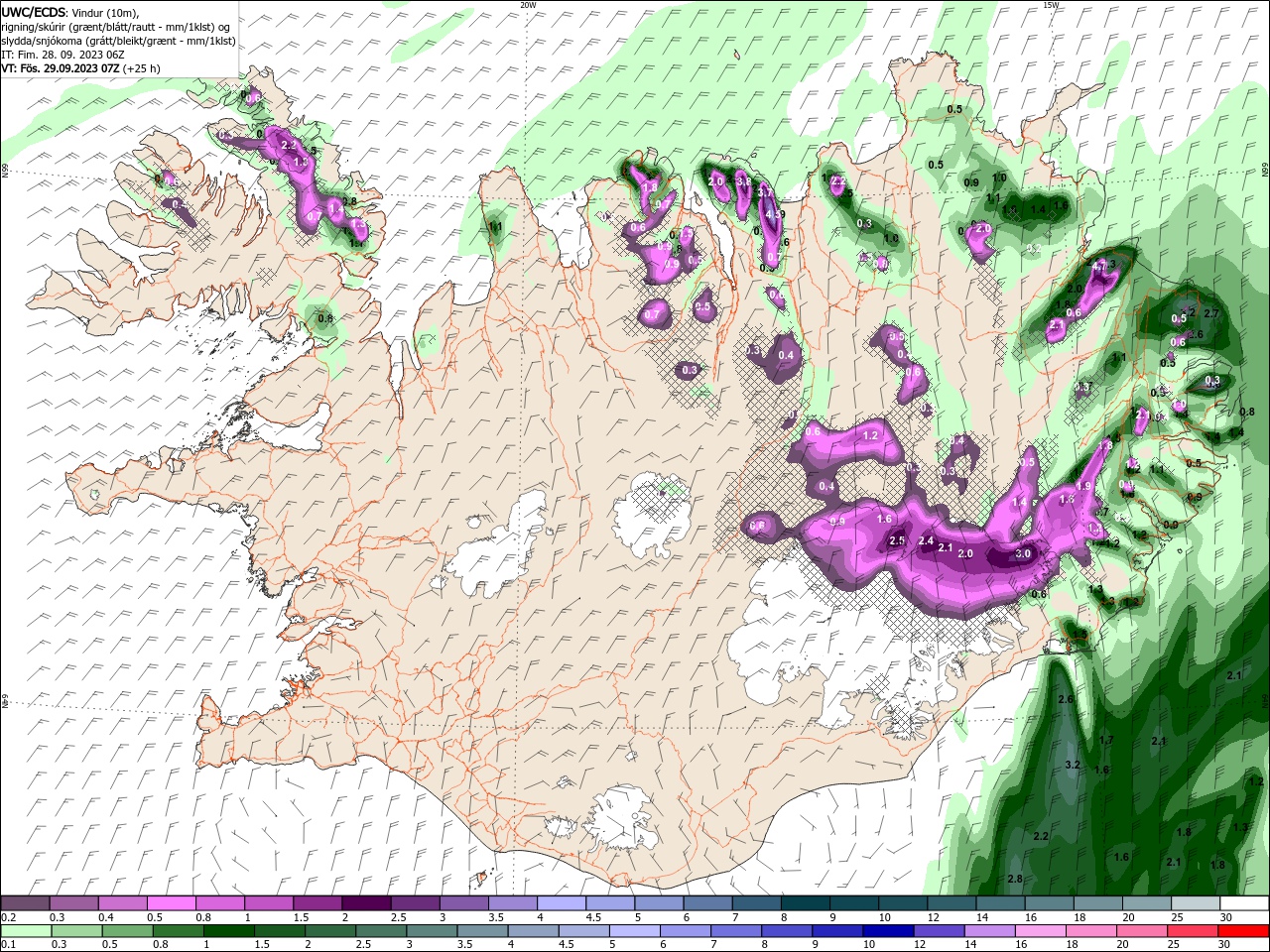Select upper legend swatch for 25 (light gray)
The image size is (1270, 952).
pos(1196,903)
